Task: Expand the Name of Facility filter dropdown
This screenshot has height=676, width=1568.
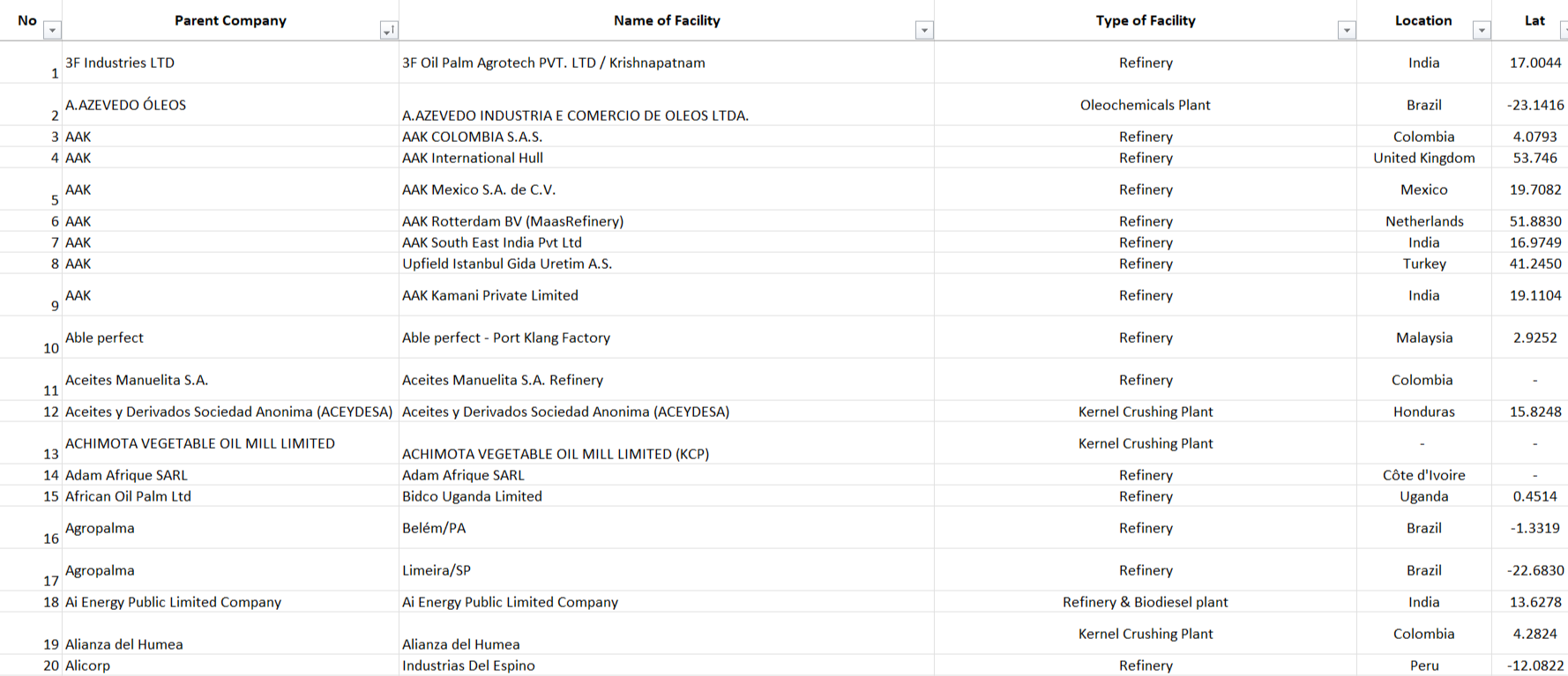Action: pos(924,30)
